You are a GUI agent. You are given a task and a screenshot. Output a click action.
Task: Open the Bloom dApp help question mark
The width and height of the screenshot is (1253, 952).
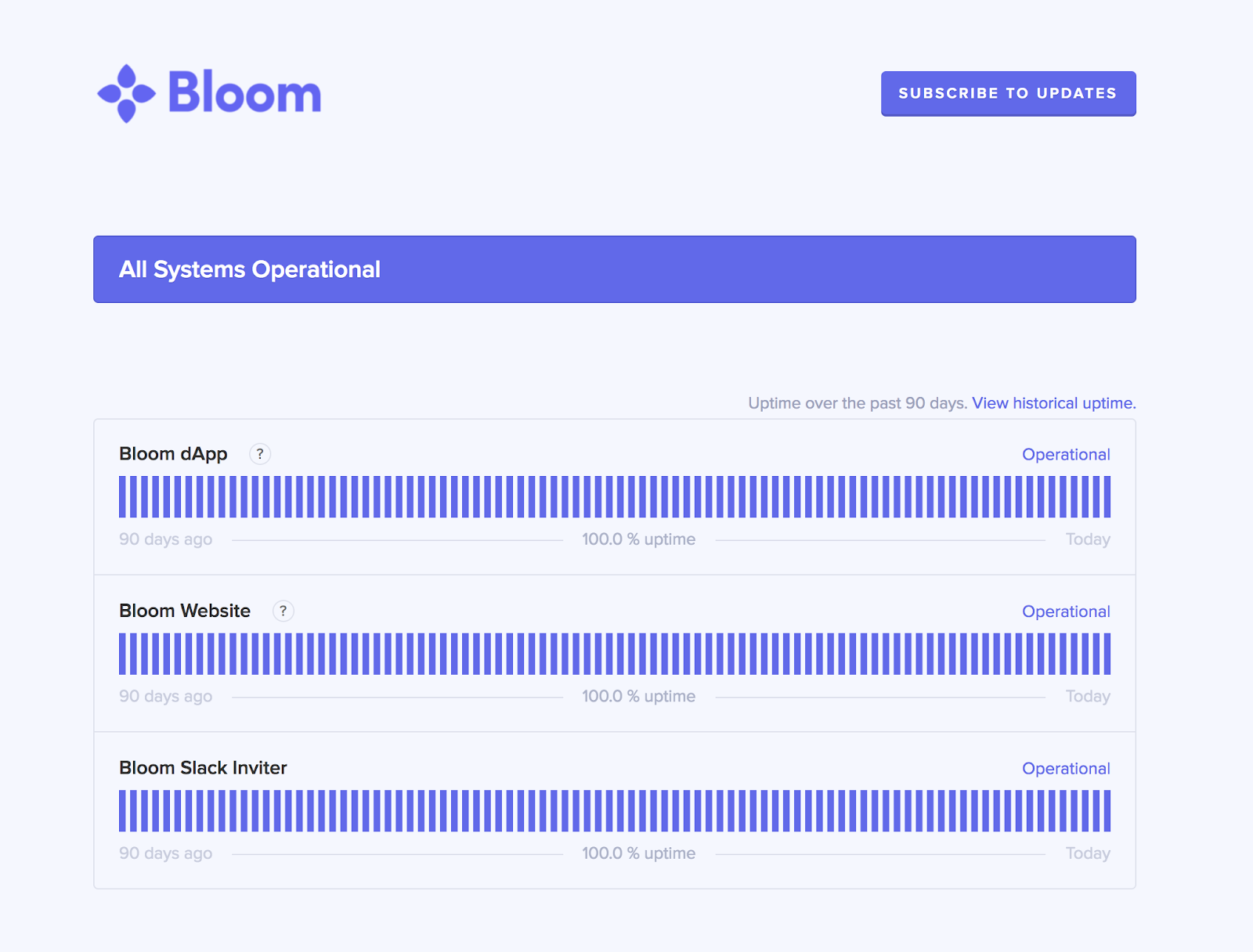pos(260,454)
